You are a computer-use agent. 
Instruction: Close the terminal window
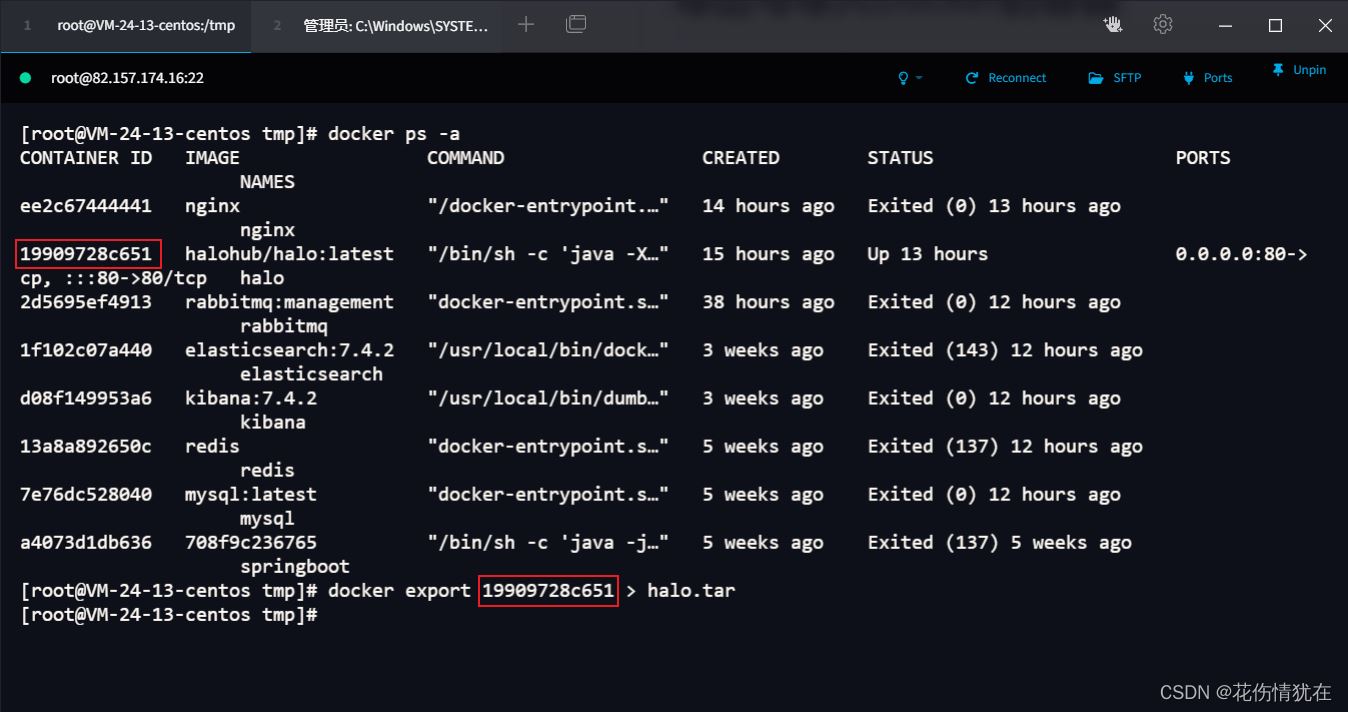pyautogui.click(x=1325, y=25)
